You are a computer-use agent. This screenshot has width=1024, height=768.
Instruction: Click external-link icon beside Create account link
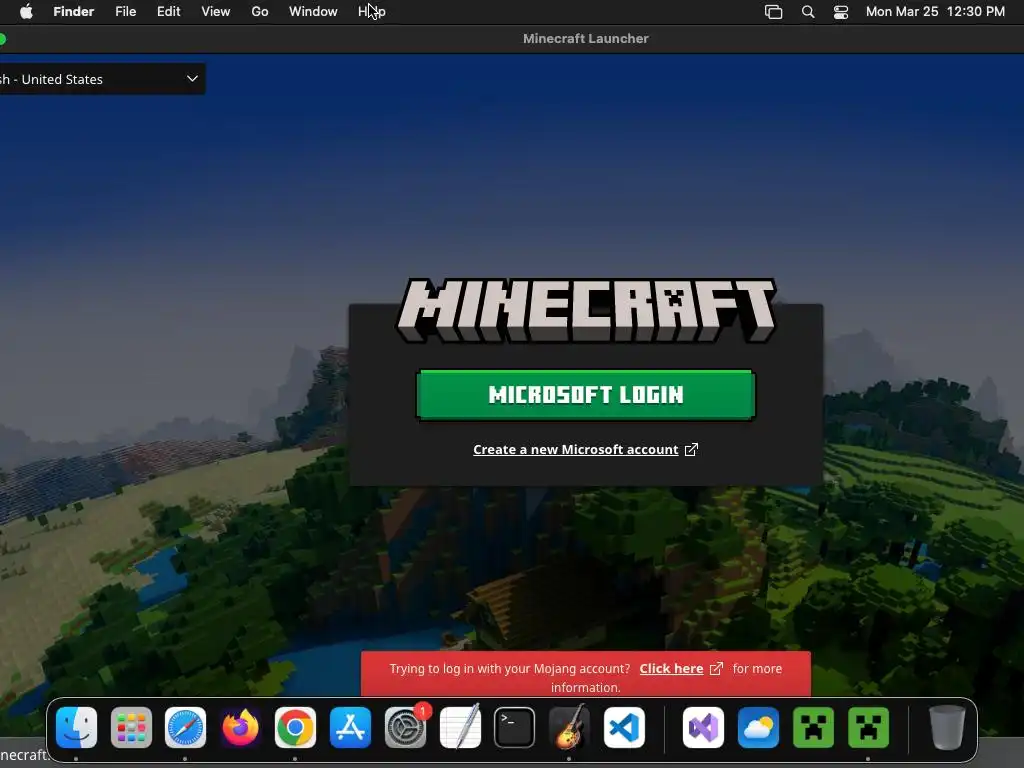tap(691, 449)
